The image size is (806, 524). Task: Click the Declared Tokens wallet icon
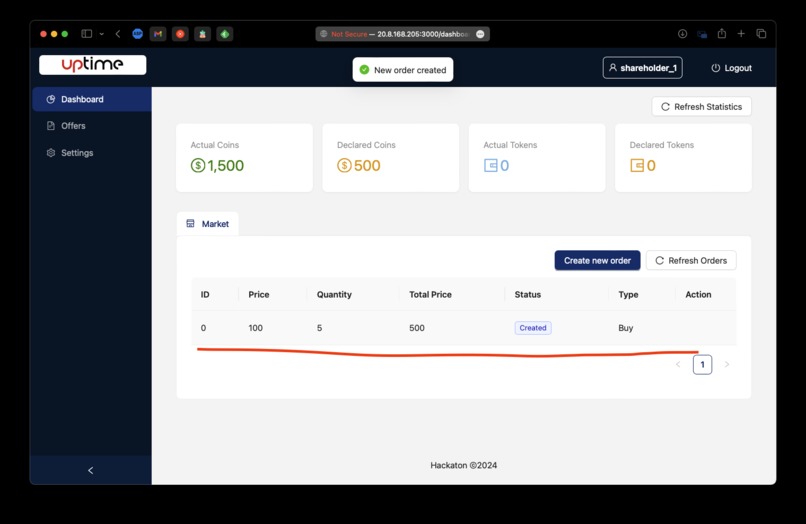click(637, 166)
